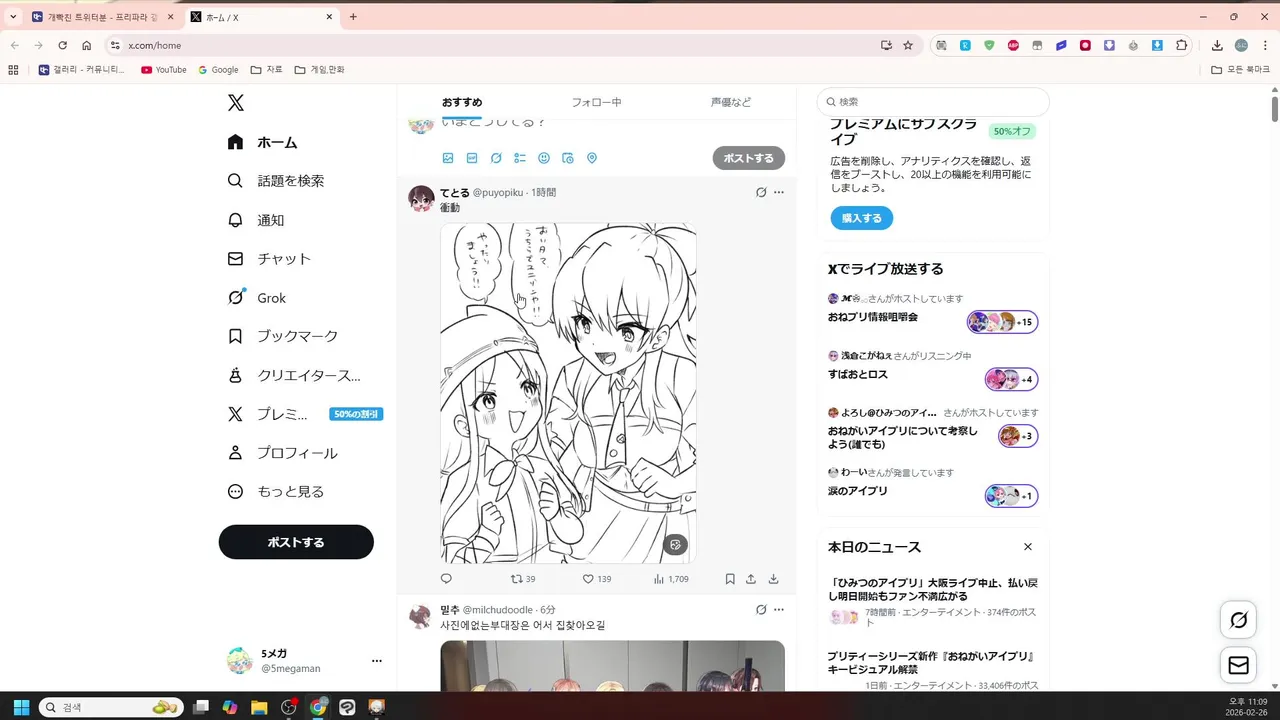Open more options on 밀추 post
Image resolution: width=1280 pixels, height=720 pixels.
[x=779, y=610]
